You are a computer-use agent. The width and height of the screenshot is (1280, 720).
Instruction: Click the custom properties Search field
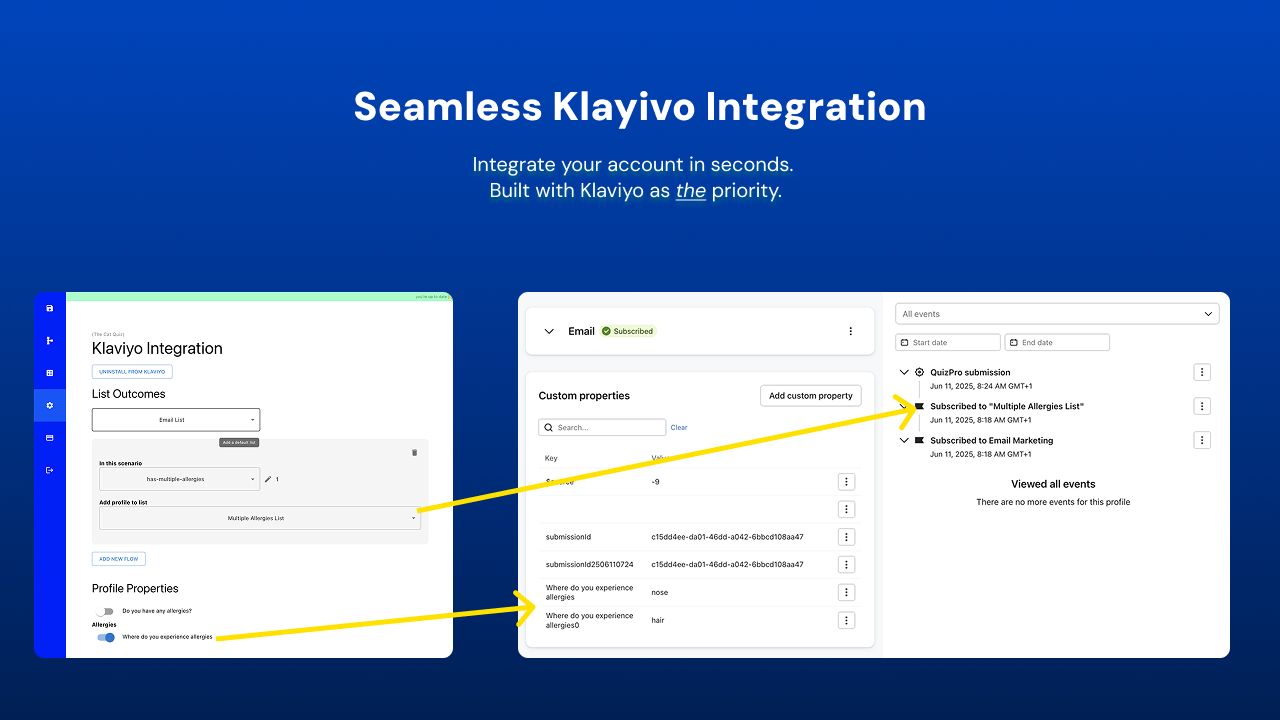click(602, 427)
